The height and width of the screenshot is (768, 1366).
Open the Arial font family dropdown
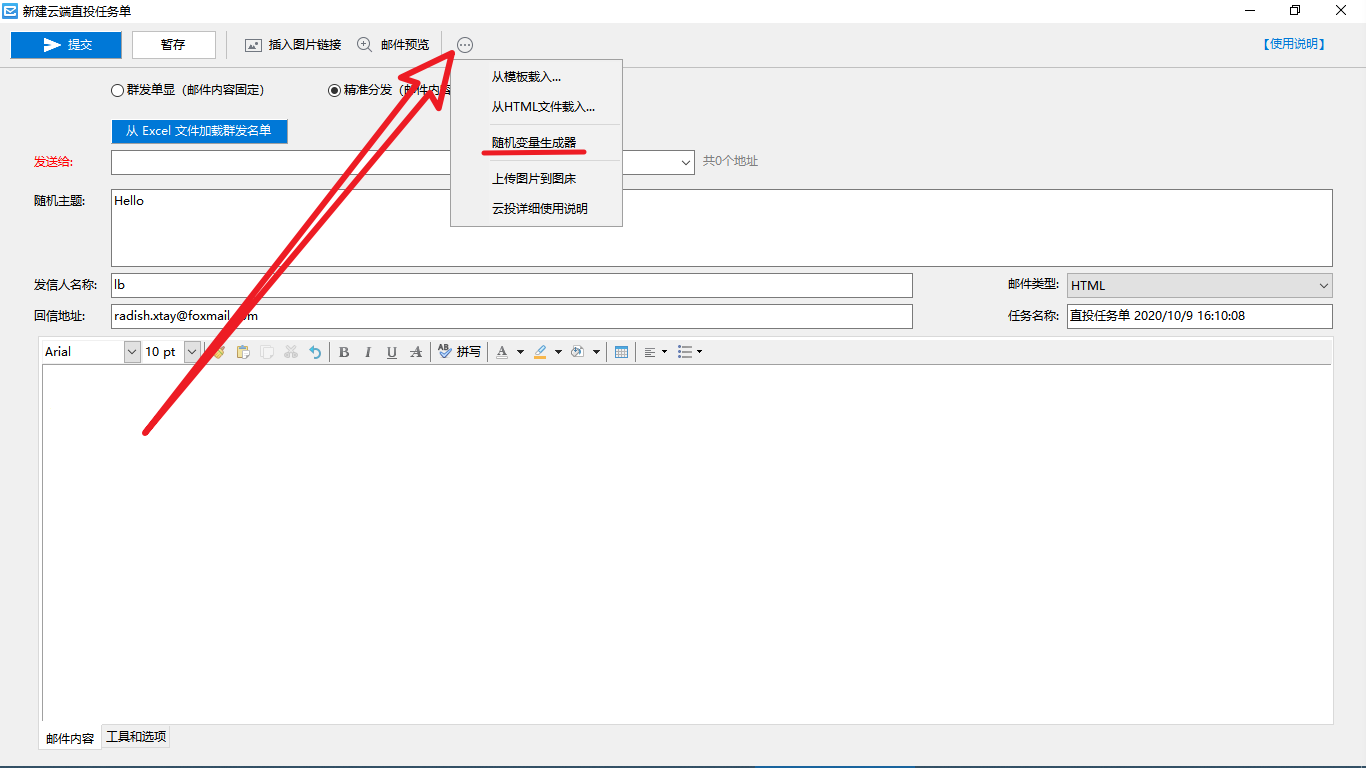click(x=132, y=352)
